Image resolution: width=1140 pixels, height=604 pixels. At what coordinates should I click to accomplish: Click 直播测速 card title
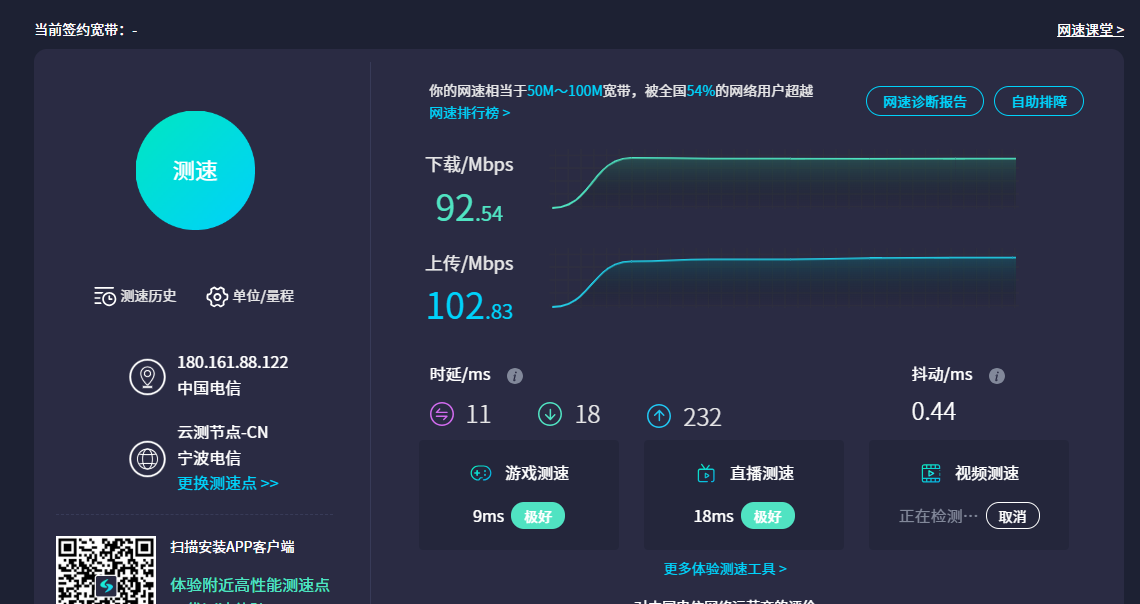[x=762, y=474]
